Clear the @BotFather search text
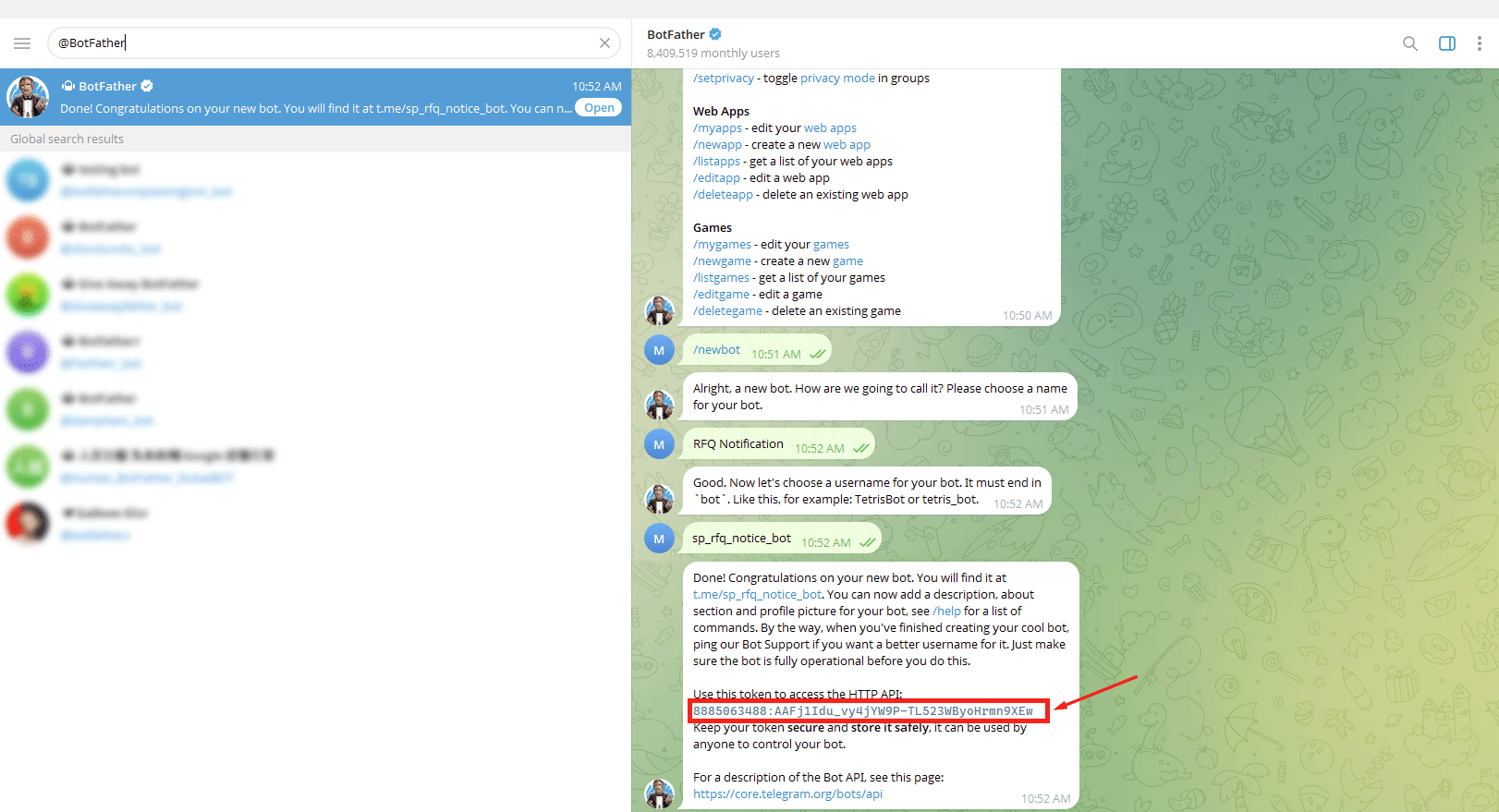1499x812 pixels. click(x=604, y=43)
